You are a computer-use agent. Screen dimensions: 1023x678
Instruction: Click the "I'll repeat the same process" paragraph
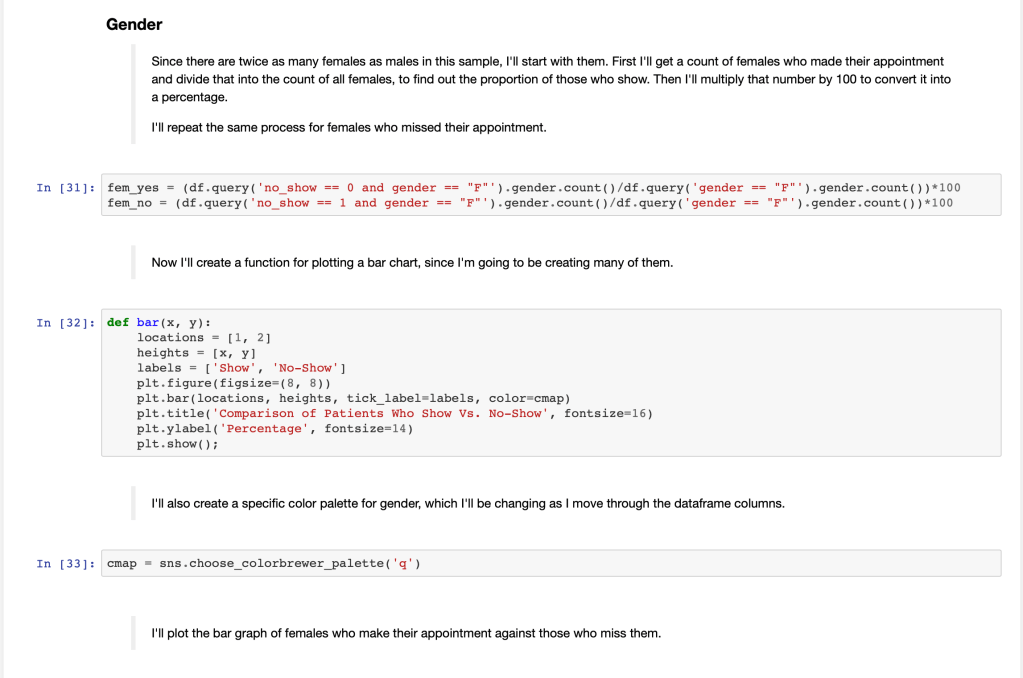(x=348, y=127)
